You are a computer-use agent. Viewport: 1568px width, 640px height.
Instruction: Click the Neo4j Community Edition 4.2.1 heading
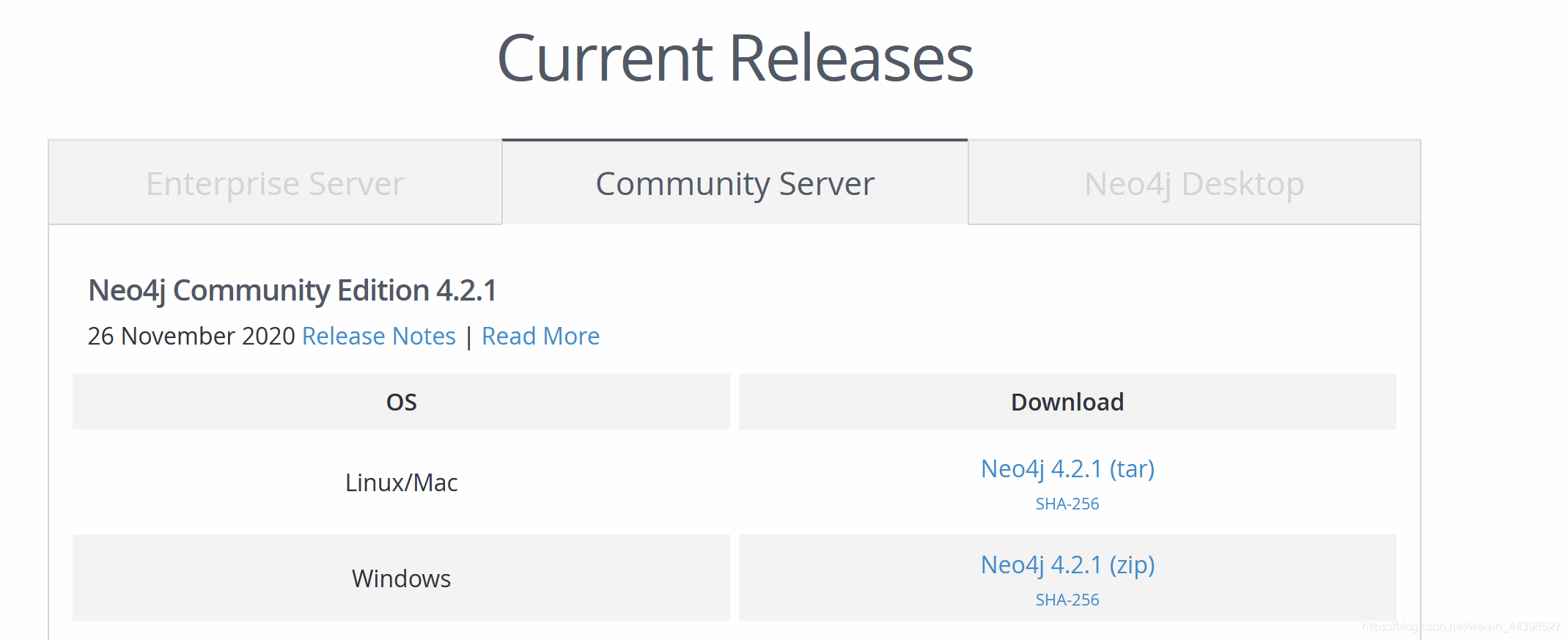tap(292, 290)
